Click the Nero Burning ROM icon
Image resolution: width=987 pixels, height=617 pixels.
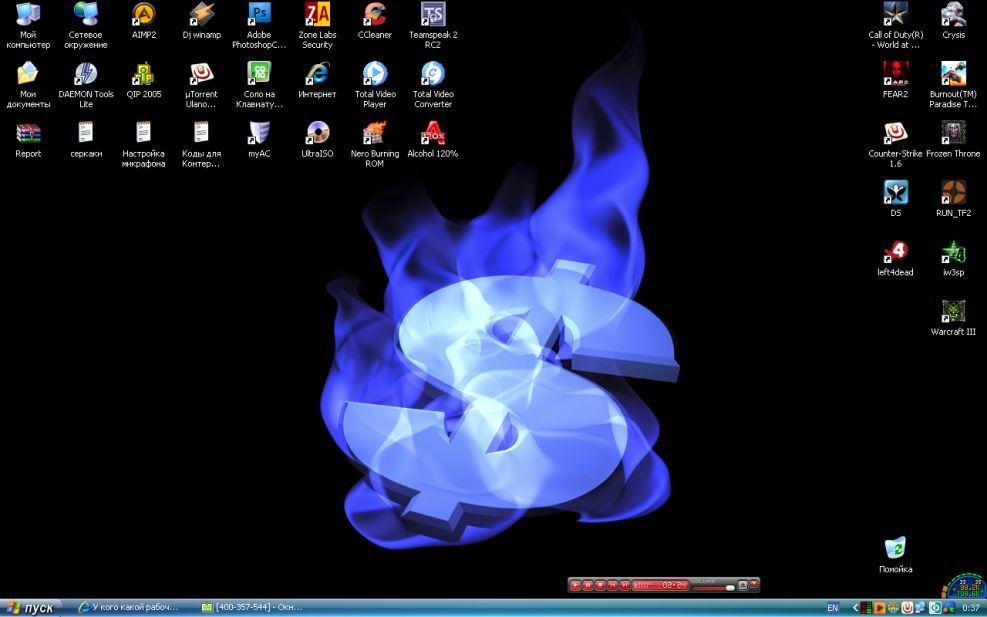tap(375, 134)
